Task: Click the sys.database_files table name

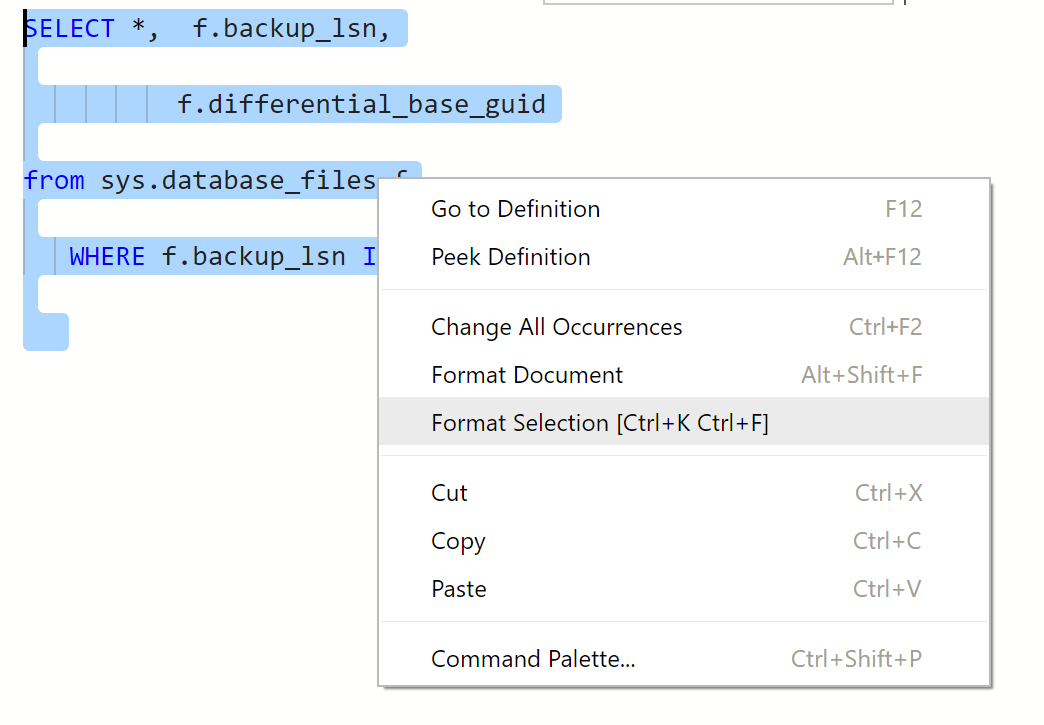Action: tap(237, 180)
